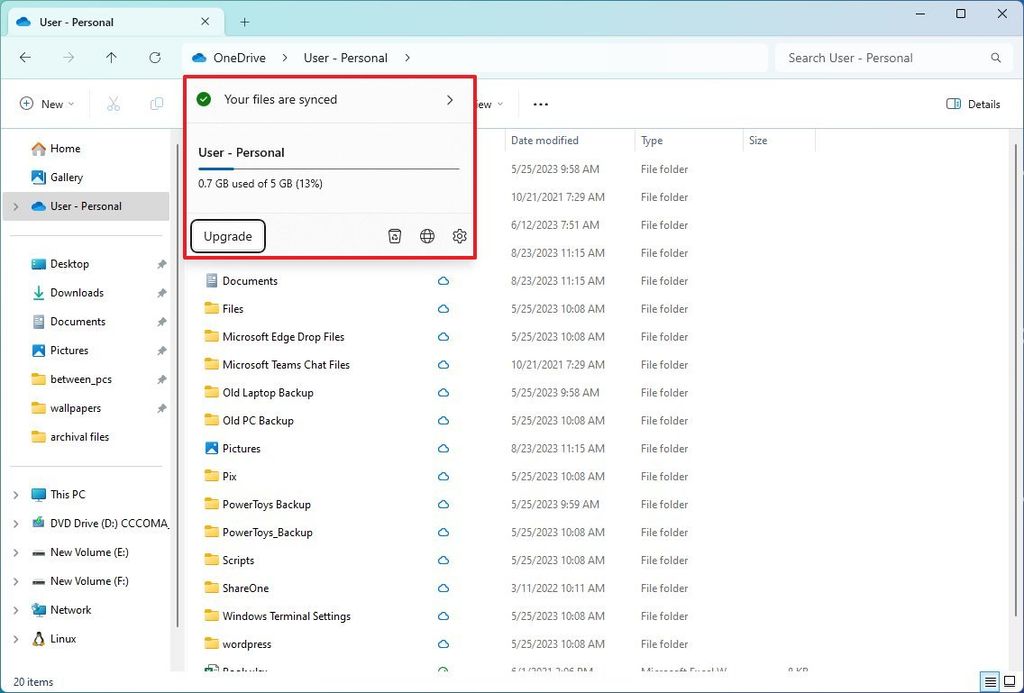Navigate up one folder level
Image resolution: width=1024 pixels, height=693 pixels.
[x=111, y=57]
